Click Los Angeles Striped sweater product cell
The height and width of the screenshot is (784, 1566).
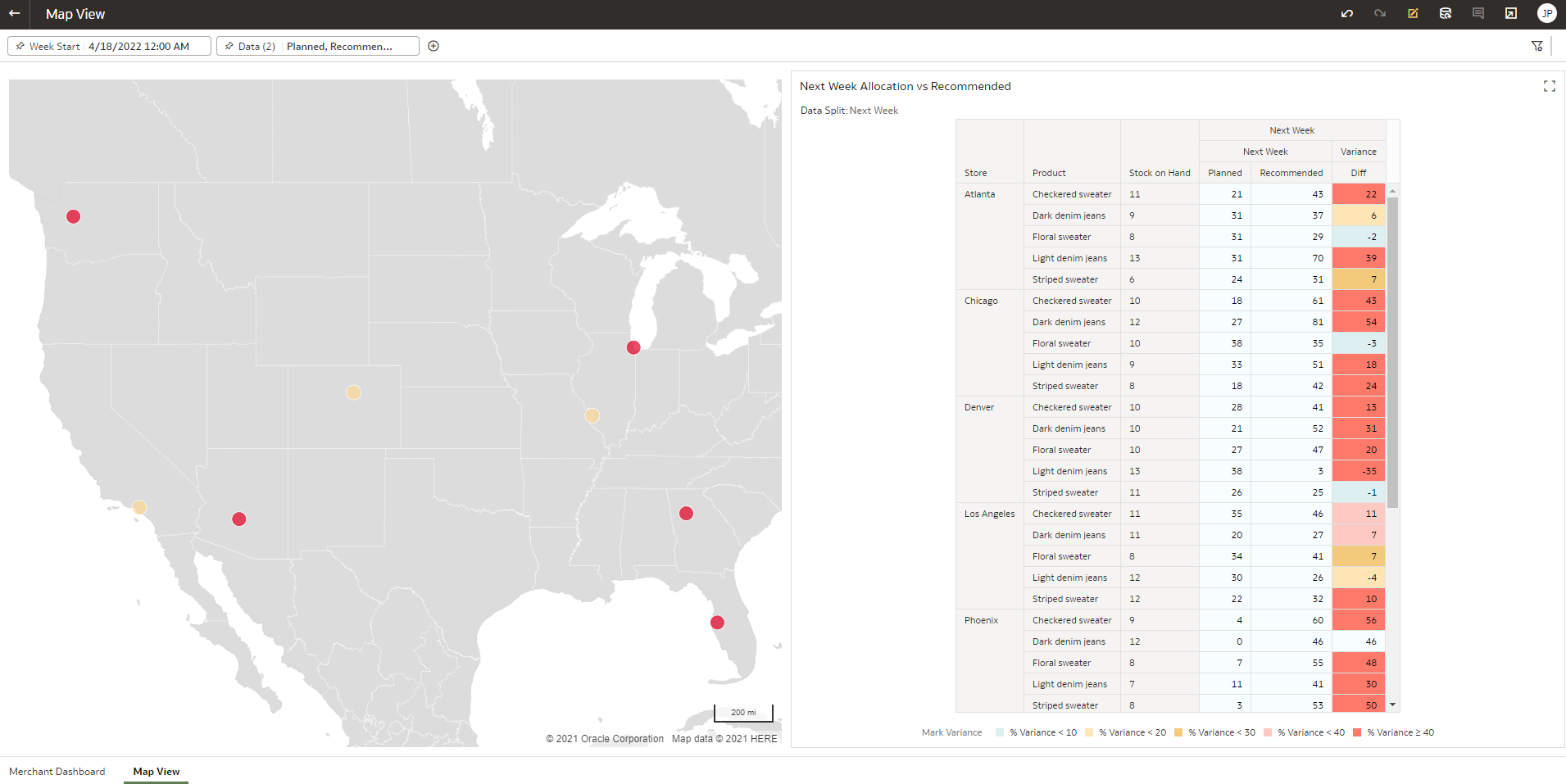coord(1072,599)
